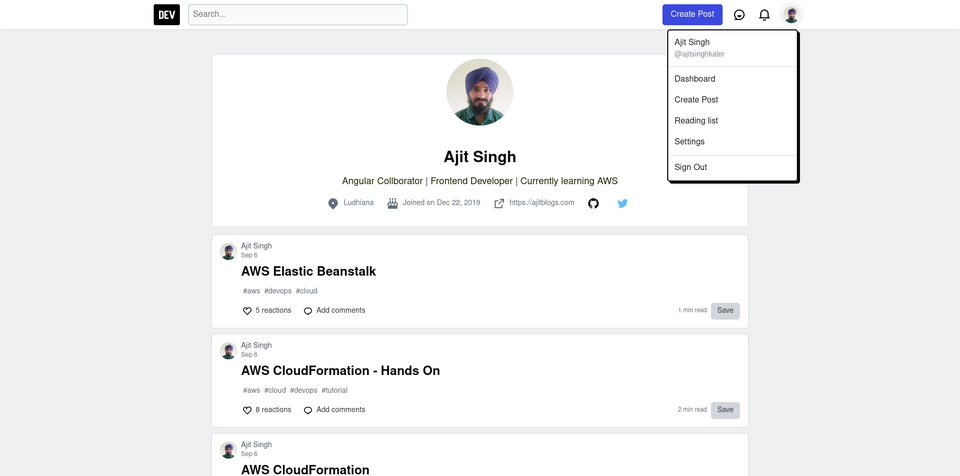The image size is (960, 476).
Task: Add comments on CloudFormation Hands On post
Action: tap(340, 410)
